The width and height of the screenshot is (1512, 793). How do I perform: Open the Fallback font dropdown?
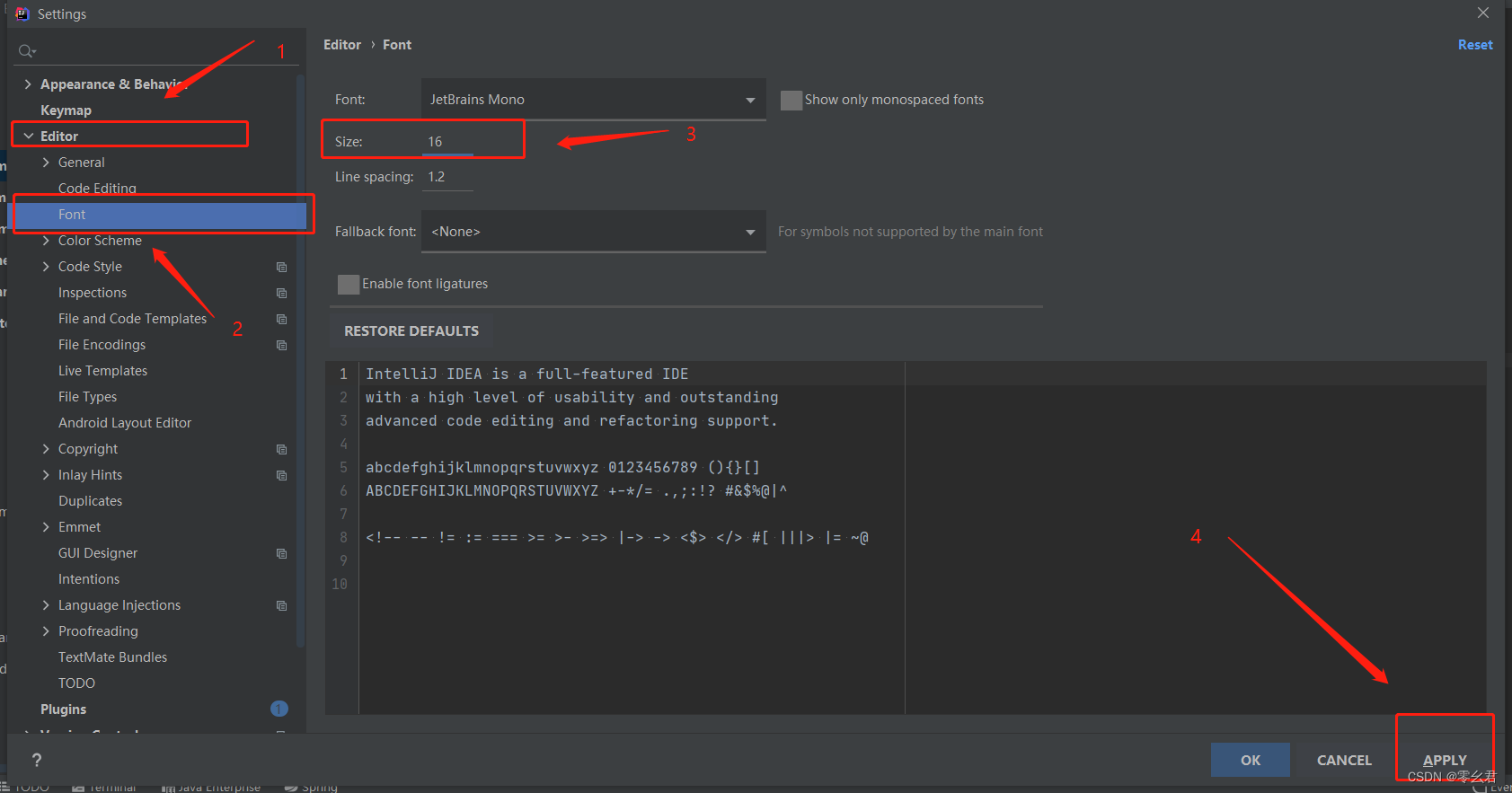593,232
